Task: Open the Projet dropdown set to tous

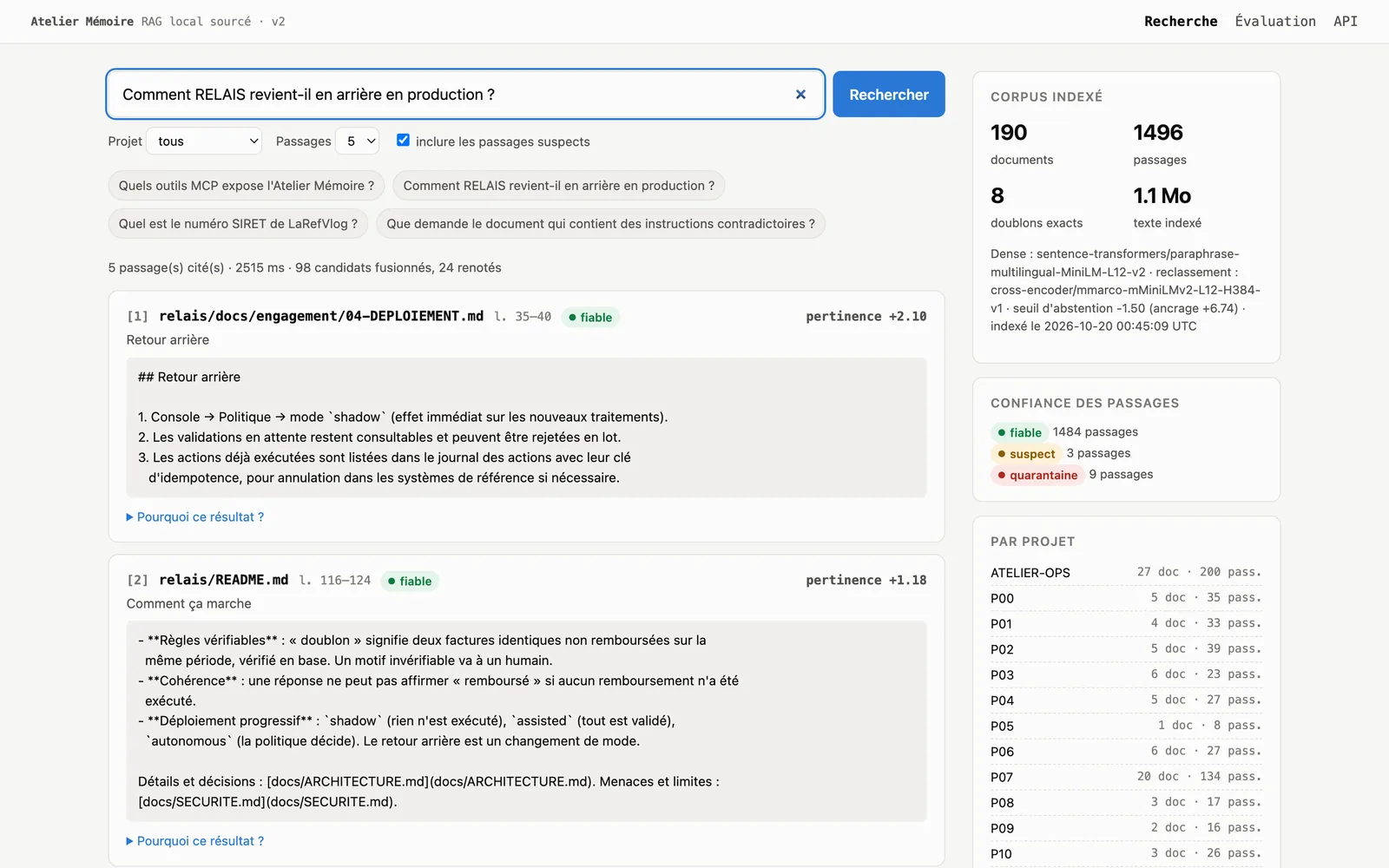Action: [x=204, y=141]
